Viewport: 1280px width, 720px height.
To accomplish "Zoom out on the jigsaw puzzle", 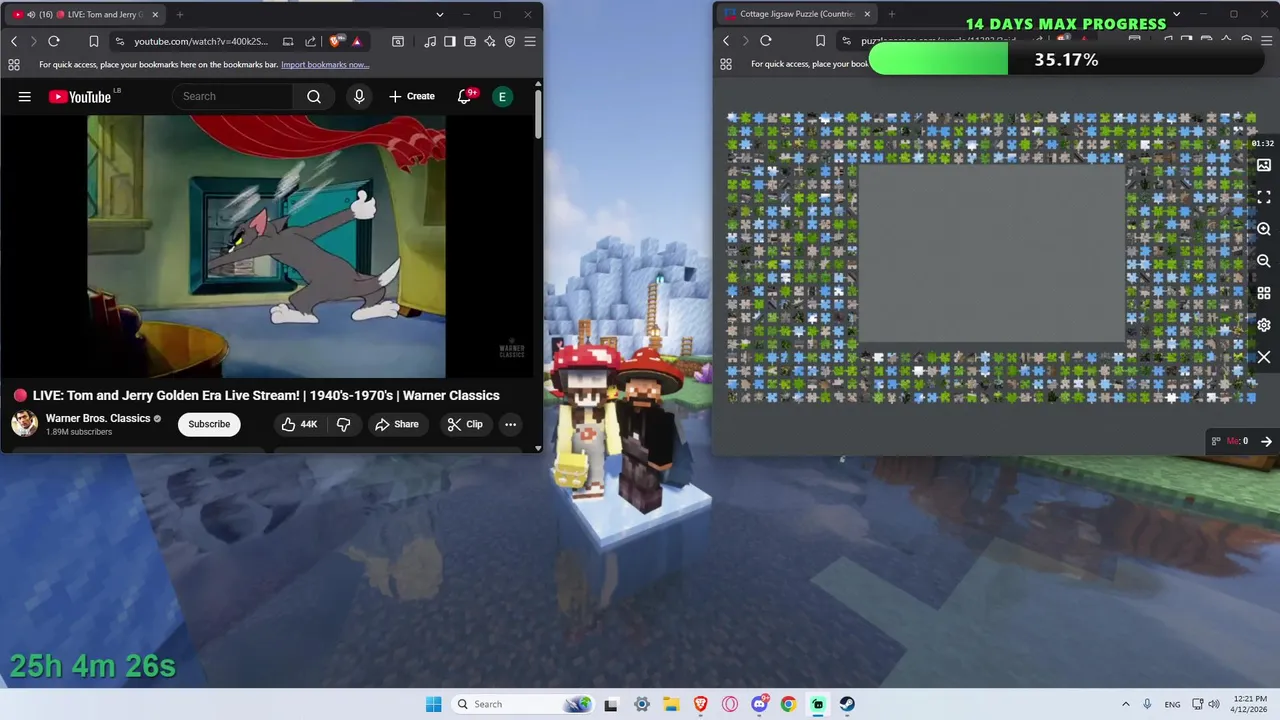I will click(1264, 261).
